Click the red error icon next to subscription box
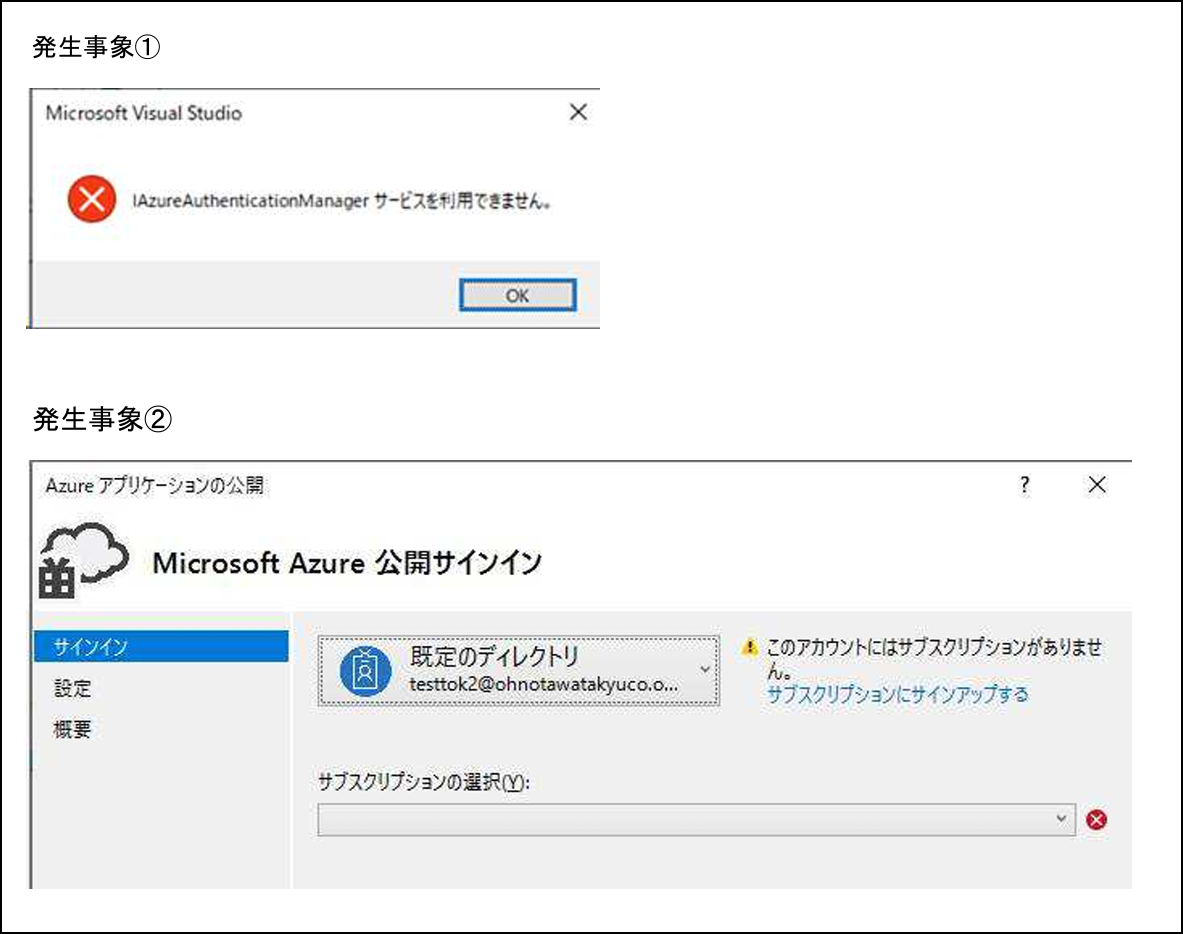The image size is (1183, 934). tap(1096, 819)
